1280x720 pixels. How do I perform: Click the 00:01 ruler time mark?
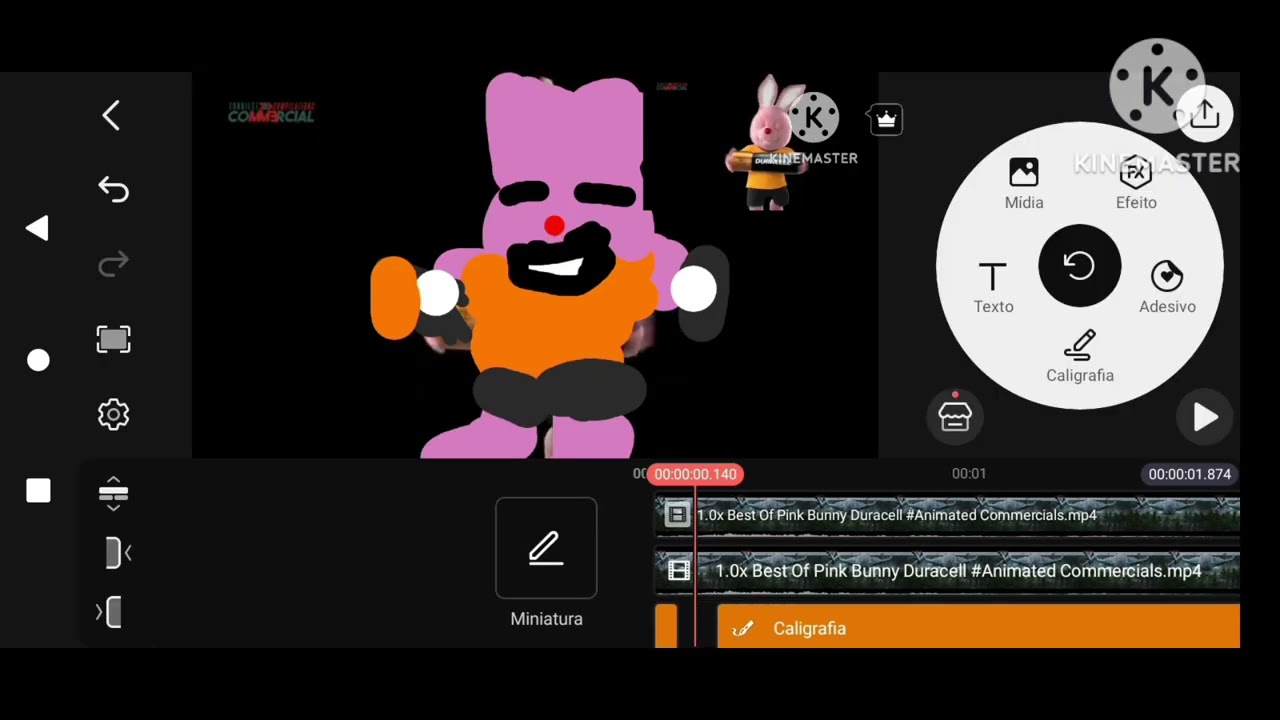coord(969,474)
